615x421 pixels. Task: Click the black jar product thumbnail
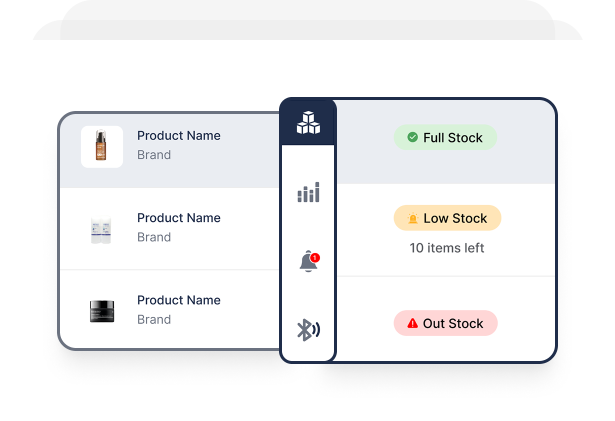coord(101,311)
